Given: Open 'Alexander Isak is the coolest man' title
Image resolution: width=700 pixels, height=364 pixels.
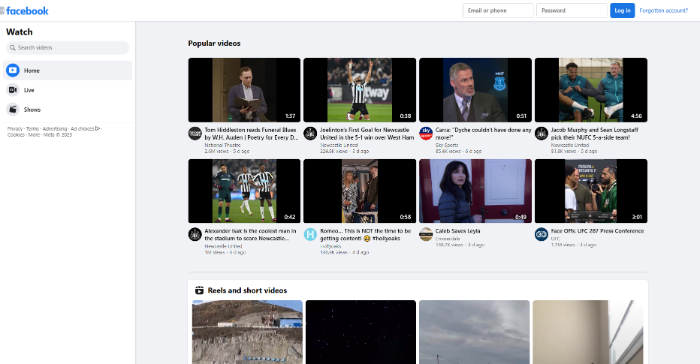Looking at the screenshot, I should 250,234.
